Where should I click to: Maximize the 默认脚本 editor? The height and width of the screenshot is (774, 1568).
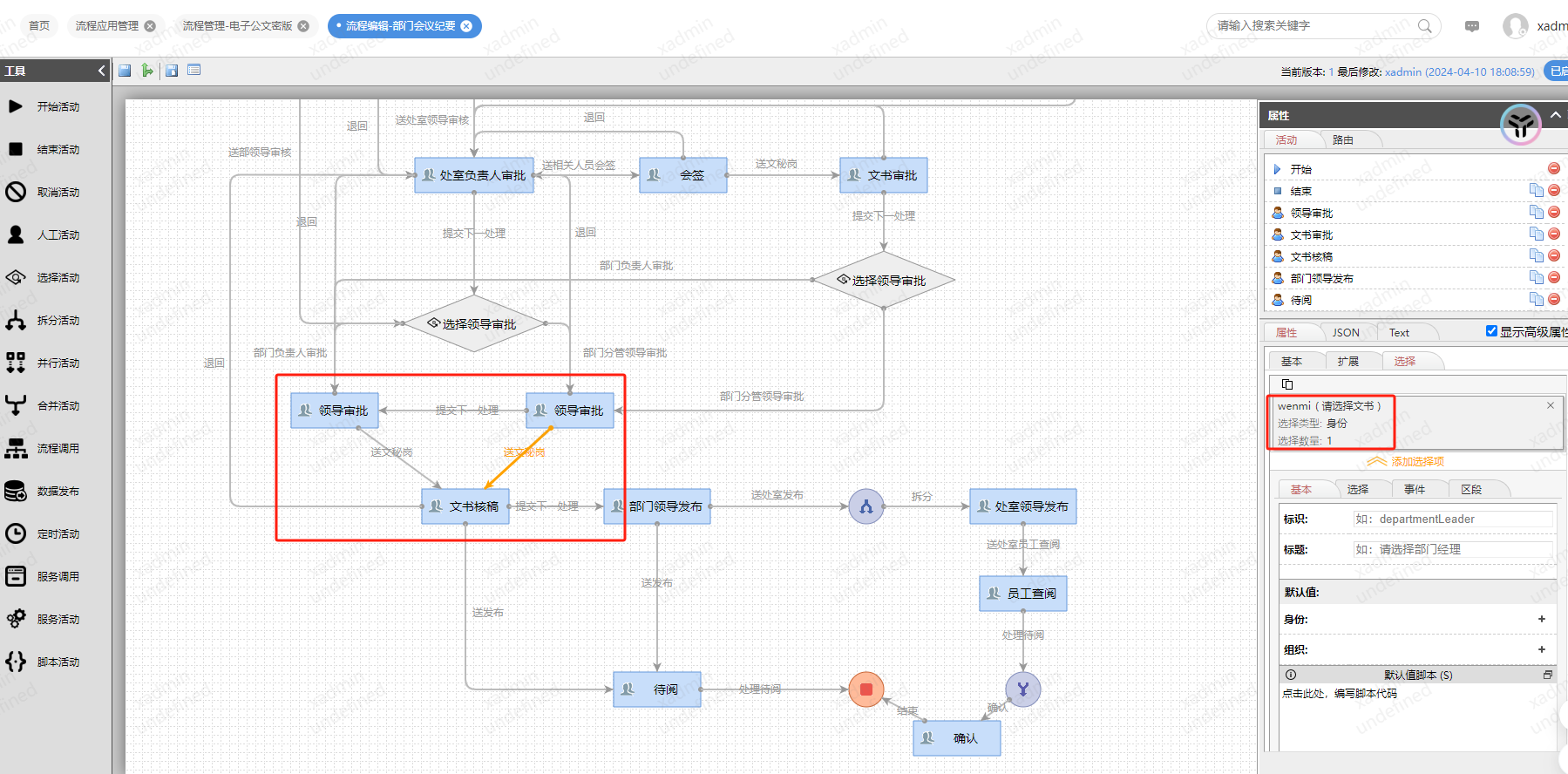1548,675
